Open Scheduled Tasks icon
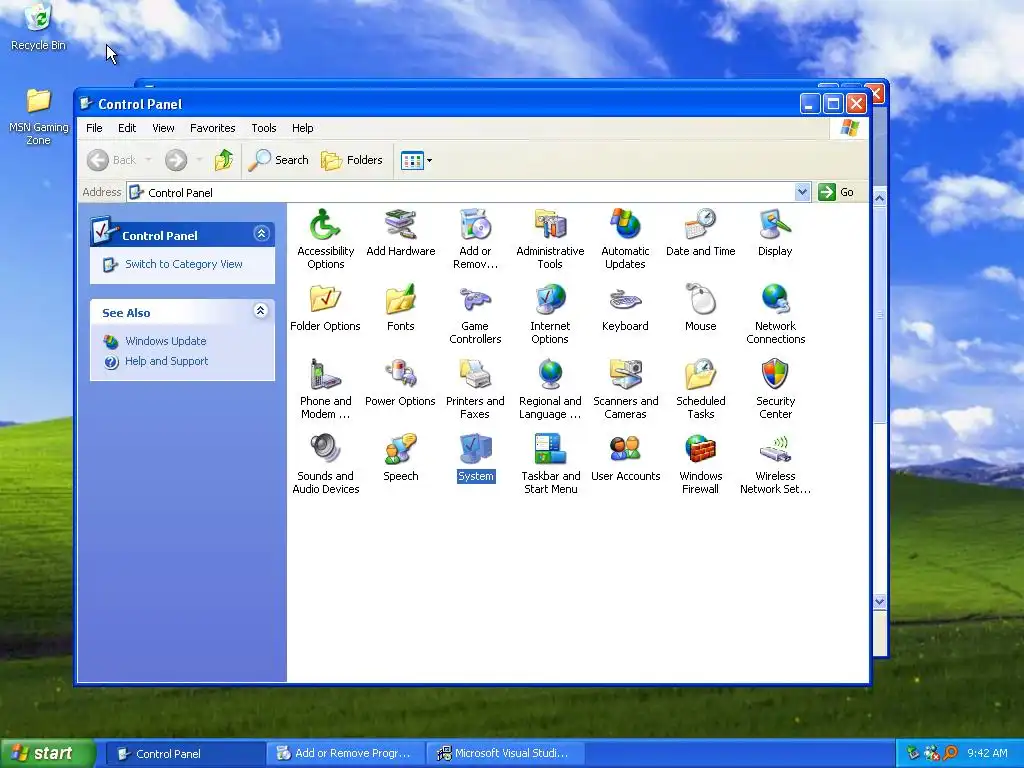Image resolution: width=1024 pixels, height=768 pixels. [700, 389]
